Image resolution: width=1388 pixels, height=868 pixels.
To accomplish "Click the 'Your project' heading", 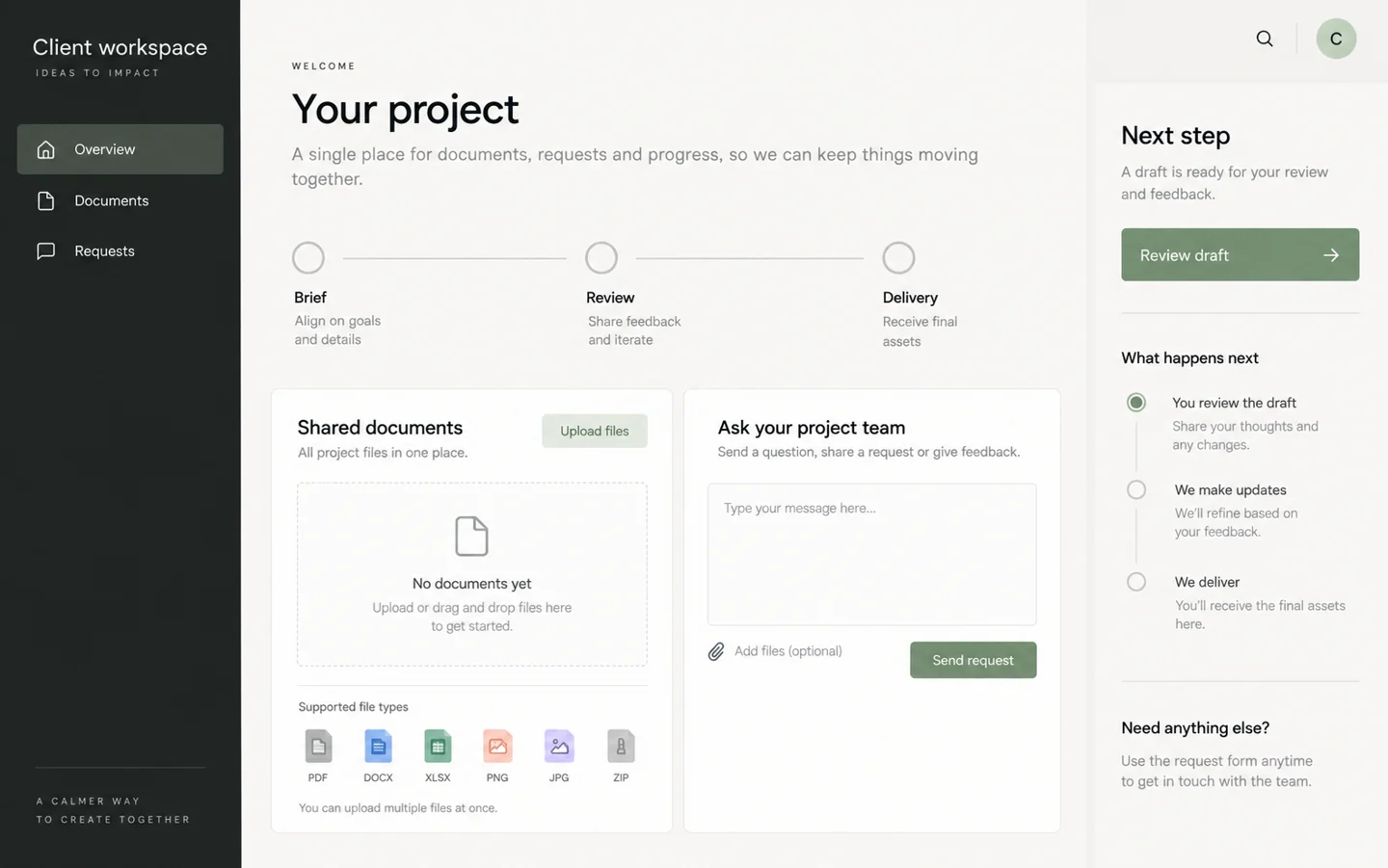I will [406, 109].
